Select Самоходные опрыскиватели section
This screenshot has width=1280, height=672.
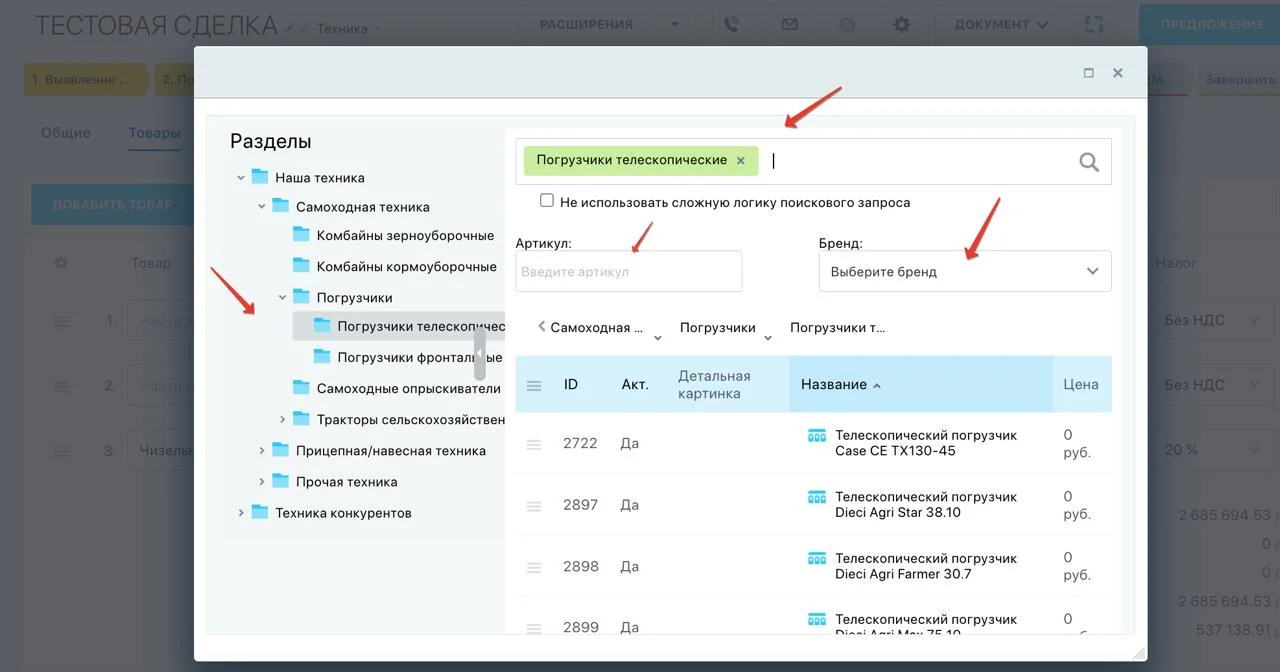[x=408, y=388]
